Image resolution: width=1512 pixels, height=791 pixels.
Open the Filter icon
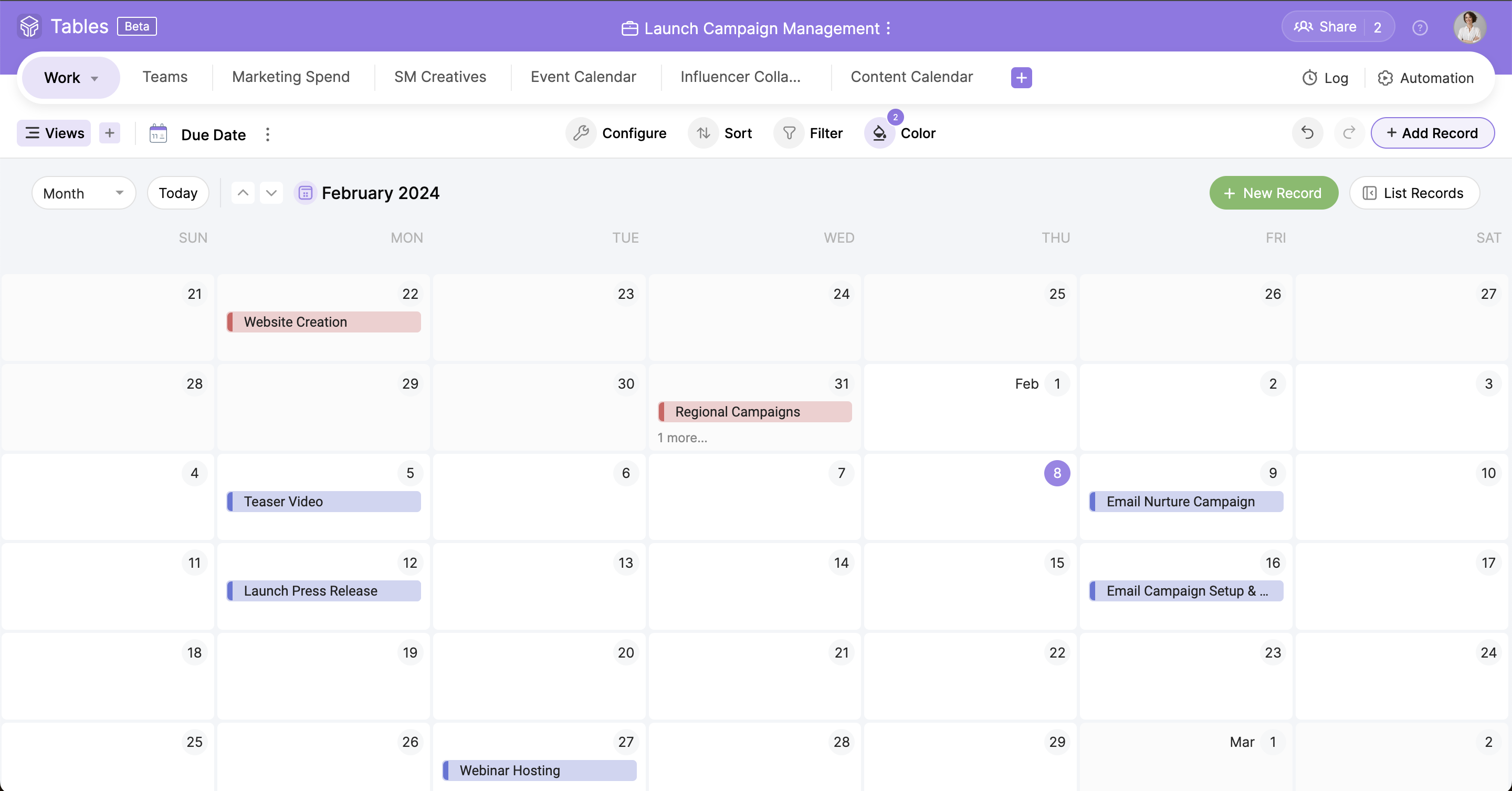coord(789,133)
